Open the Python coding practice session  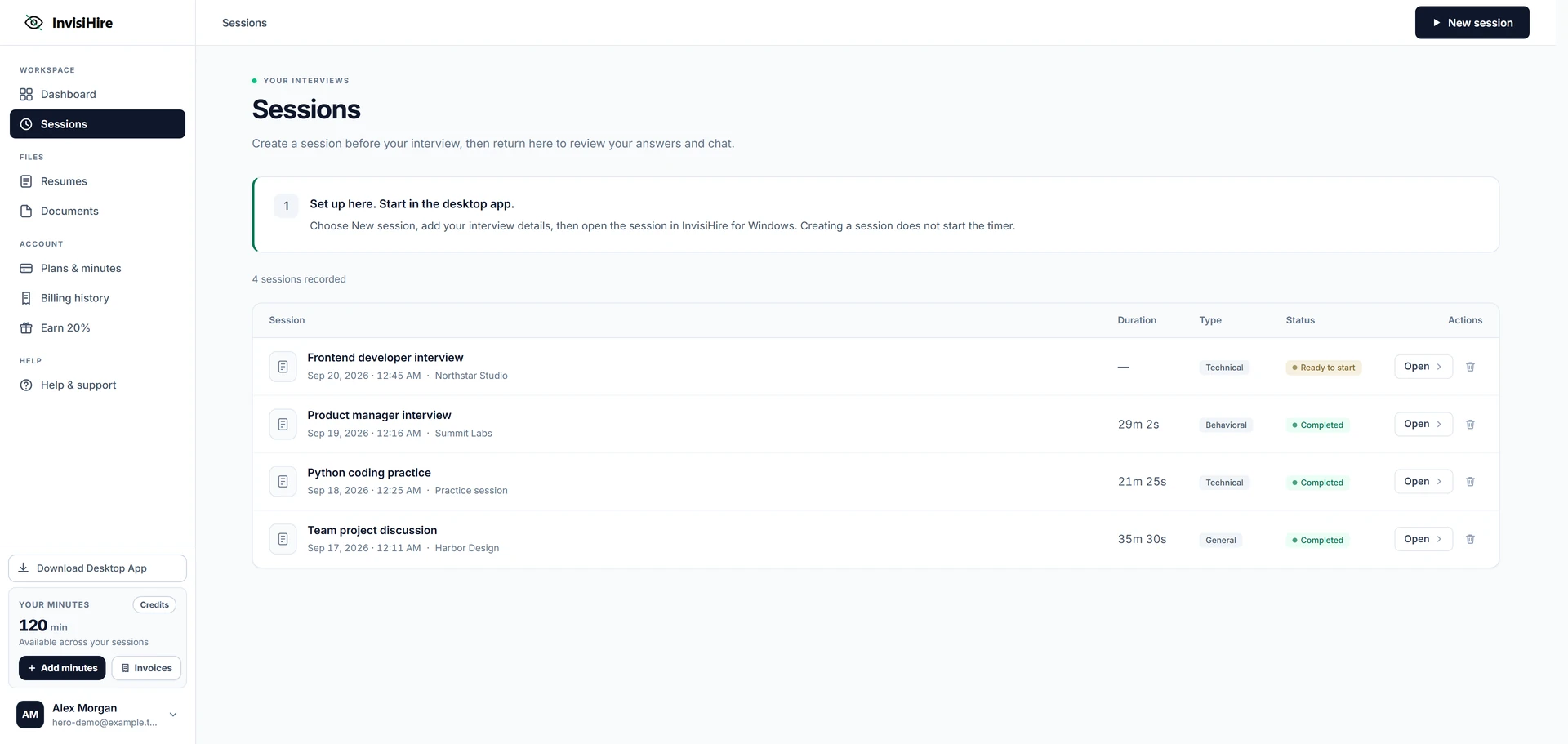[x=1423, y=482]
